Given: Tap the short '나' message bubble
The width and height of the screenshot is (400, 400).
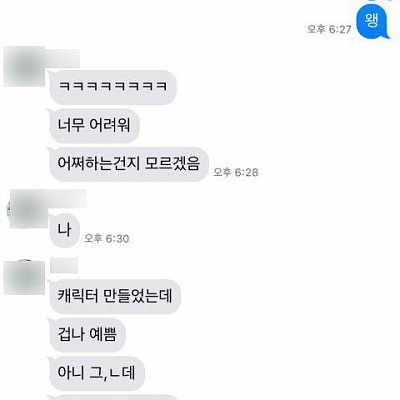Looking at the screenshot, I should (64, 230).
